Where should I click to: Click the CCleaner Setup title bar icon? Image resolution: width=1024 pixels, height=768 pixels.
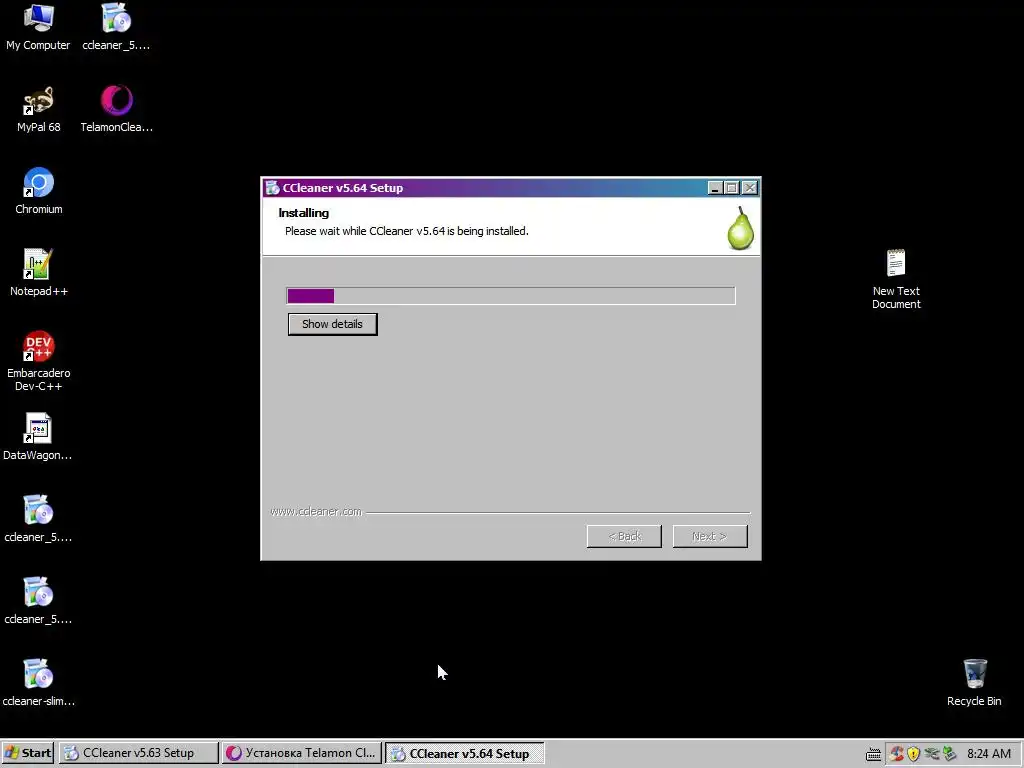pos(272,188)
